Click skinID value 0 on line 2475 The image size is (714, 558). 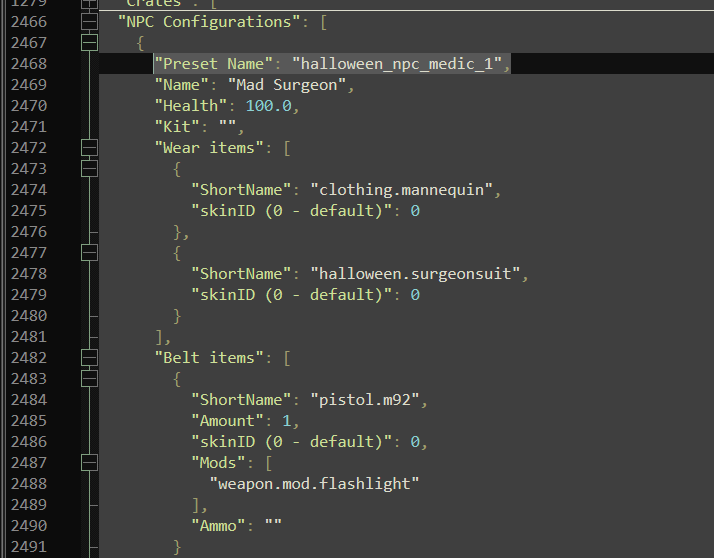click(x=415, y=211)
